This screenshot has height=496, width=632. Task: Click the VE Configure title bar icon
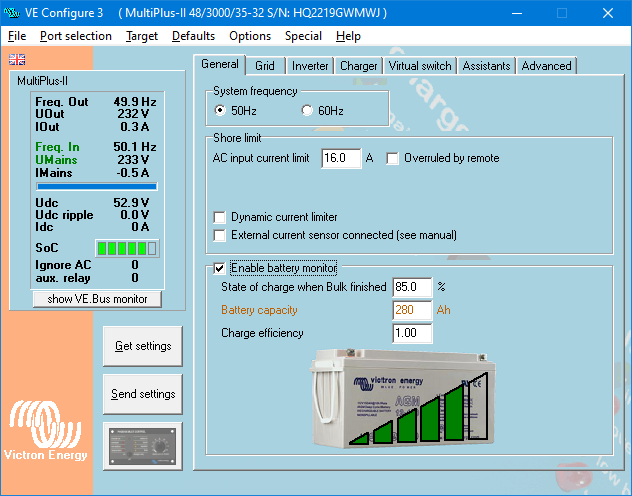click(13, 13)
